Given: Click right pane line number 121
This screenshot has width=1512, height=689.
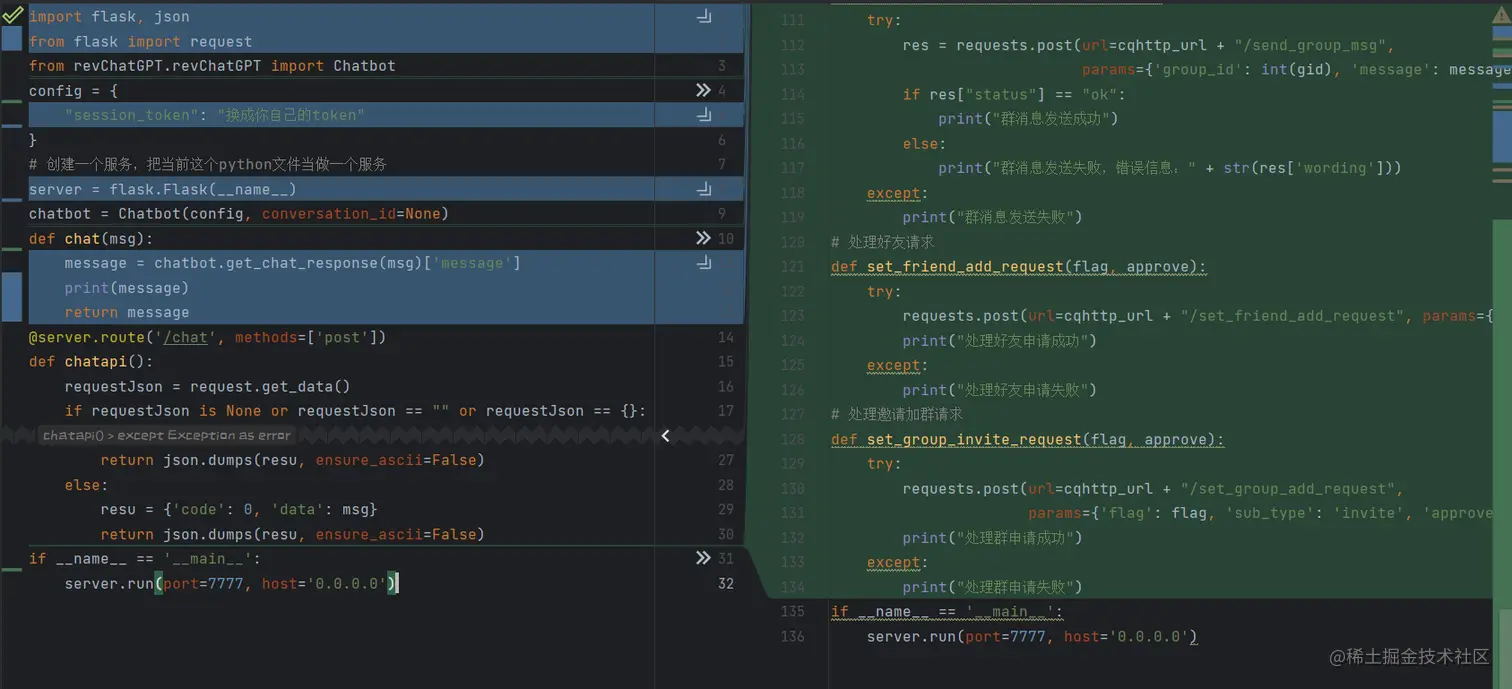Looking at the screenshot, I should coord(792,267).
